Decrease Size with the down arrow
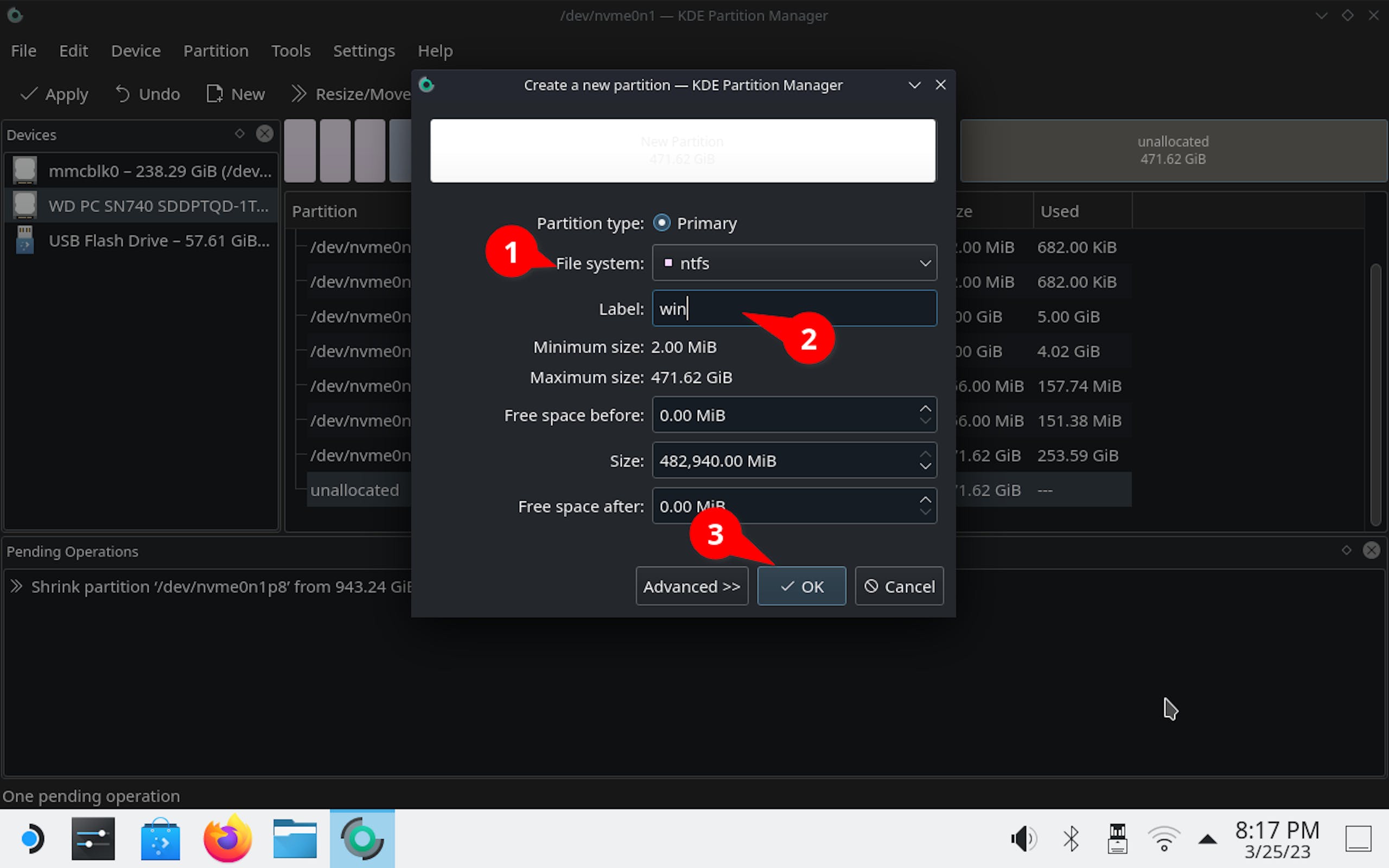 click(925, 467)
